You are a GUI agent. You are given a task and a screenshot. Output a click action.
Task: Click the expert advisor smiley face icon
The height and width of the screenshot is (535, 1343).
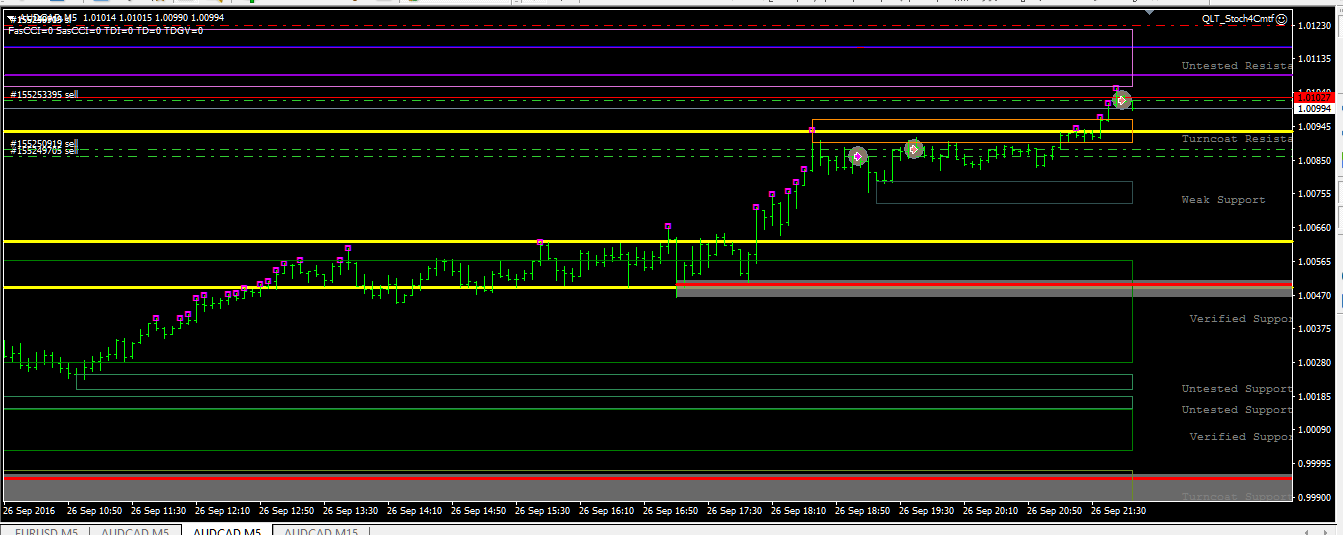(x=1280, y=19)
